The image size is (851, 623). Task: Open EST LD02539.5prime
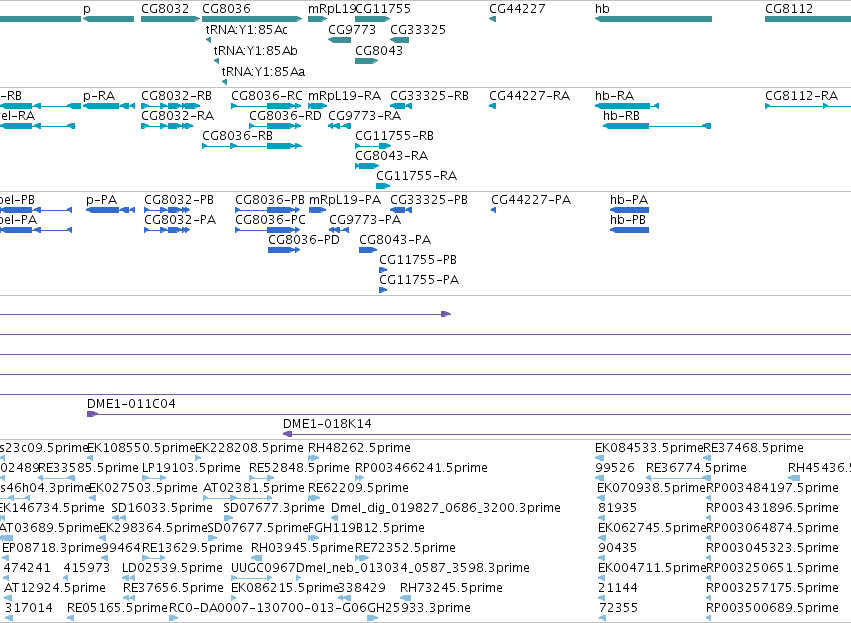pyautogui.click(x=172, y=568)
